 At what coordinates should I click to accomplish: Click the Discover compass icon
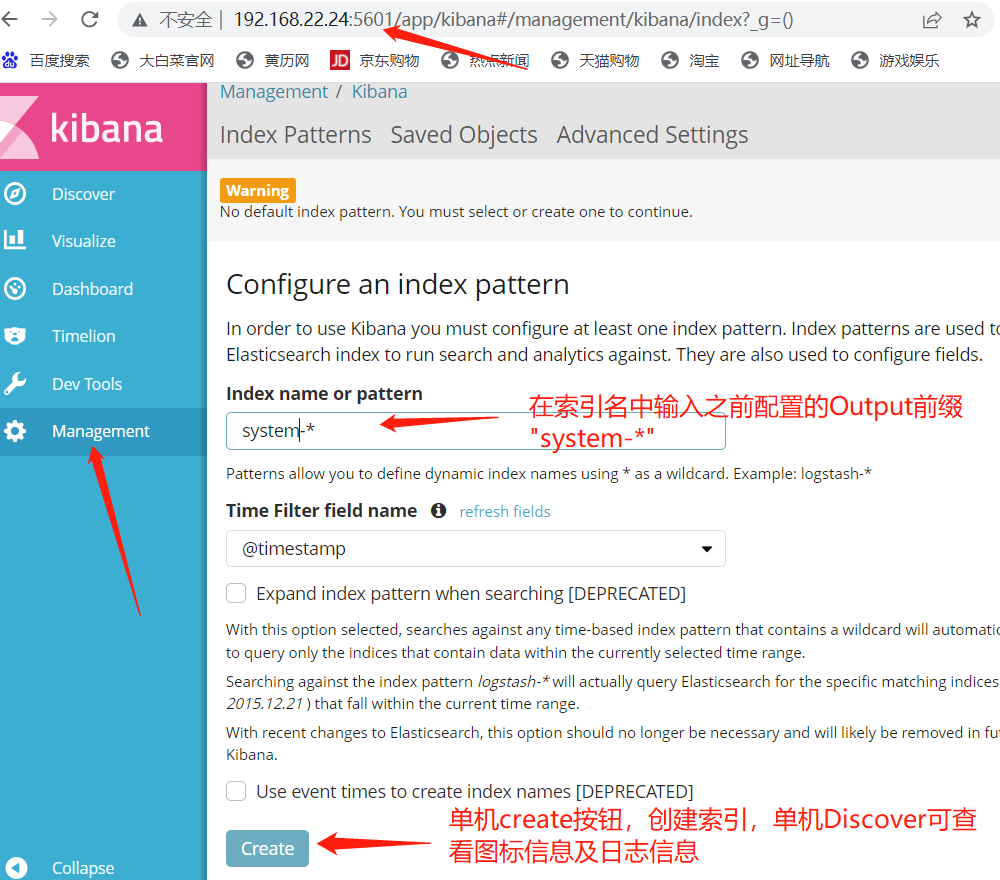[x=15, y=193]
